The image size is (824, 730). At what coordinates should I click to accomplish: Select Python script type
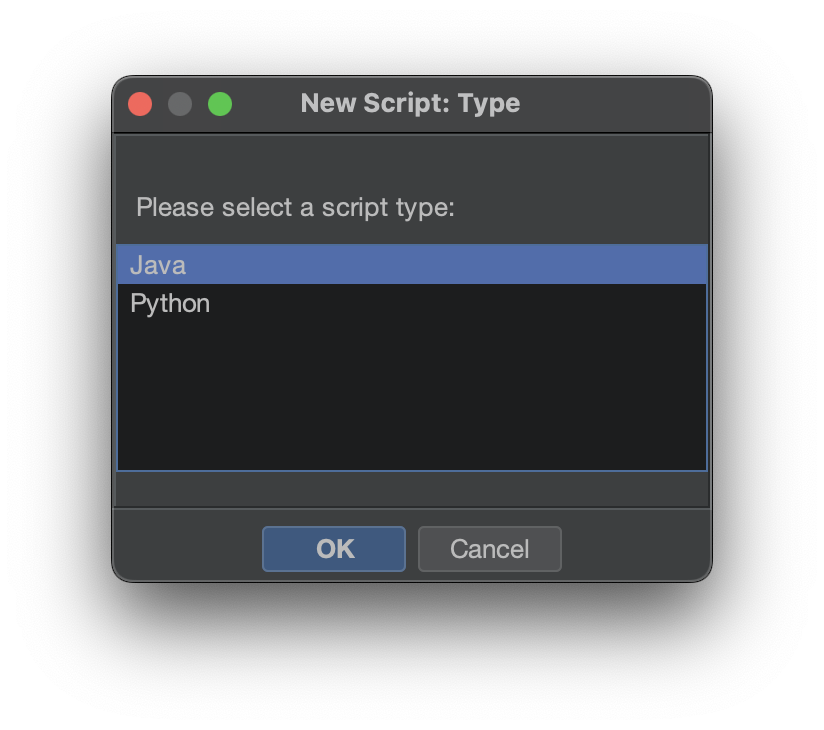(x=412, y=303)
